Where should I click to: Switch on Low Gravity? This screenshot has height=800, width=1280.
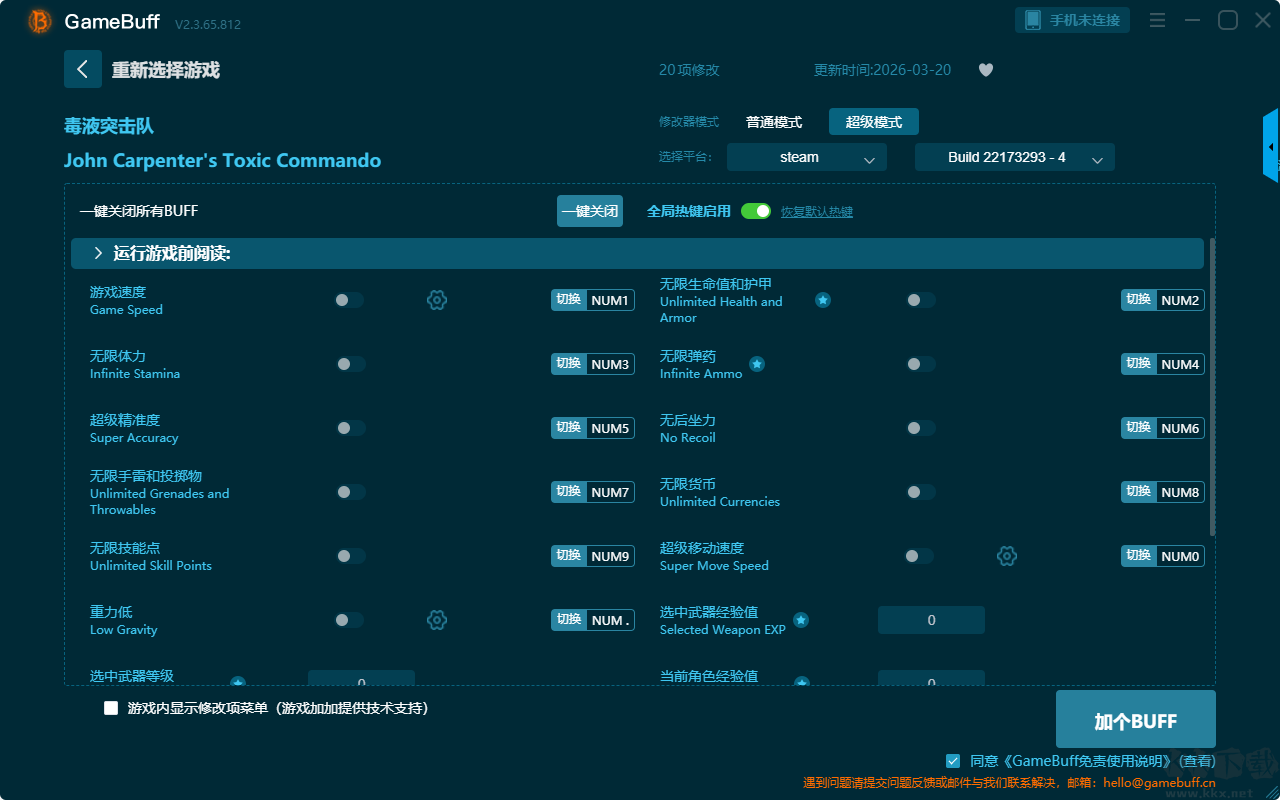click(349, 620)
